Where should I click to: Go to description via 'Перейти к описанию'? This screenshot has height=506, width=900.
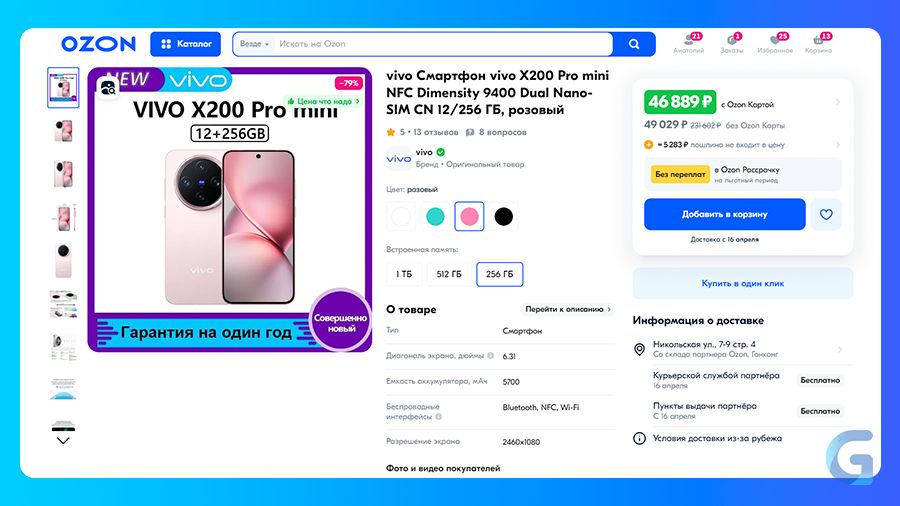[x=568, y=309]
